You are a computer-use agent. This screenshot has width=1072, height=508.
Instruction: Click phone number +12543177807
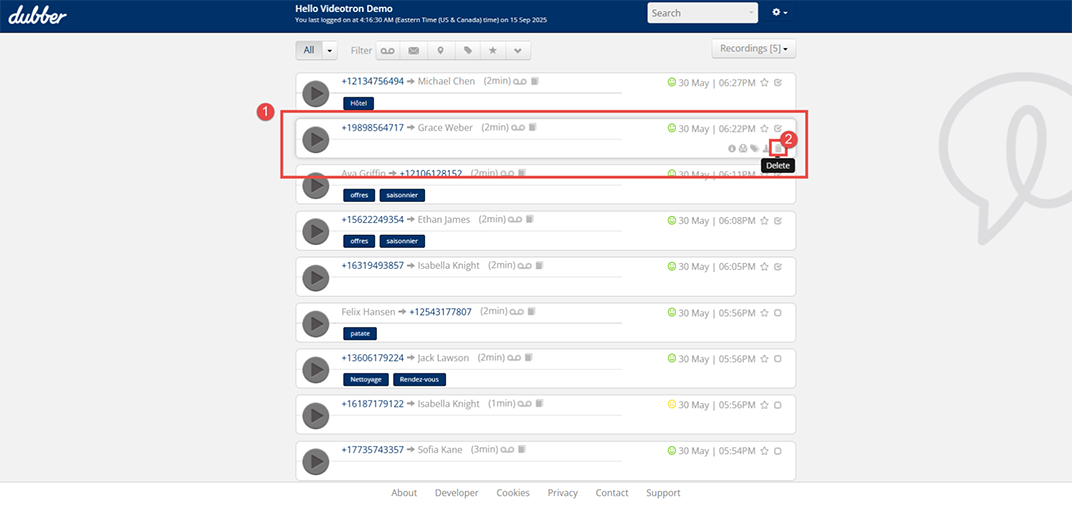(x=440, y=312)
